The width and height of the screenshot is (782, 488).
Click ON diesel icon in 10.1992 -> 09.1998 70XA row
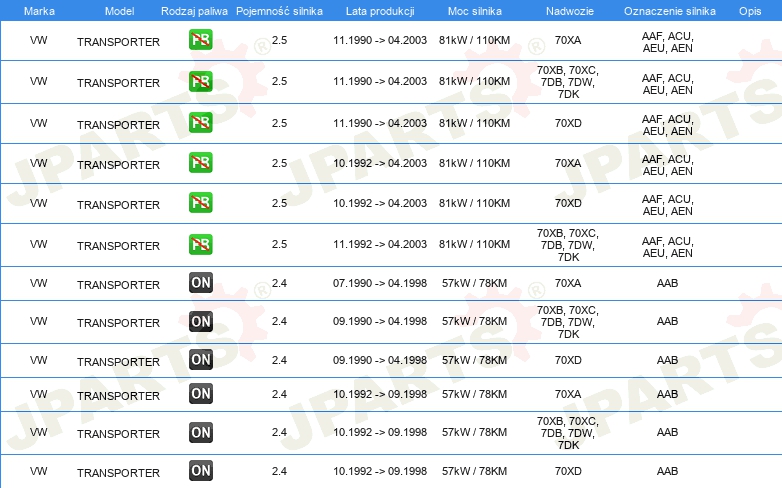click(x=200, y=394)
